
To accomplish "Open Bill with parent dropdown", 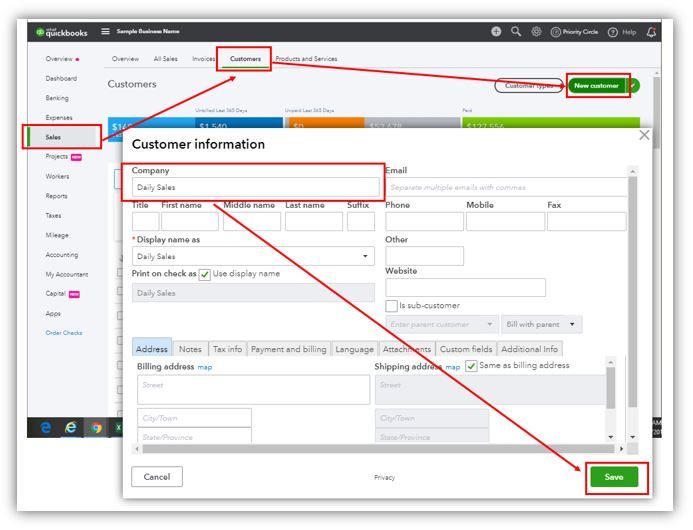I will click(x=541, y=324).
